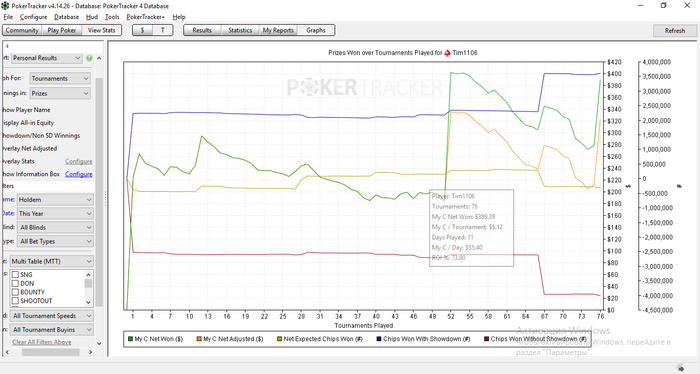Open the Multi Table (MTT) dropdown
Image resolution: width=700 pixels, height=374 pixels.
click(x=51, y=261)
